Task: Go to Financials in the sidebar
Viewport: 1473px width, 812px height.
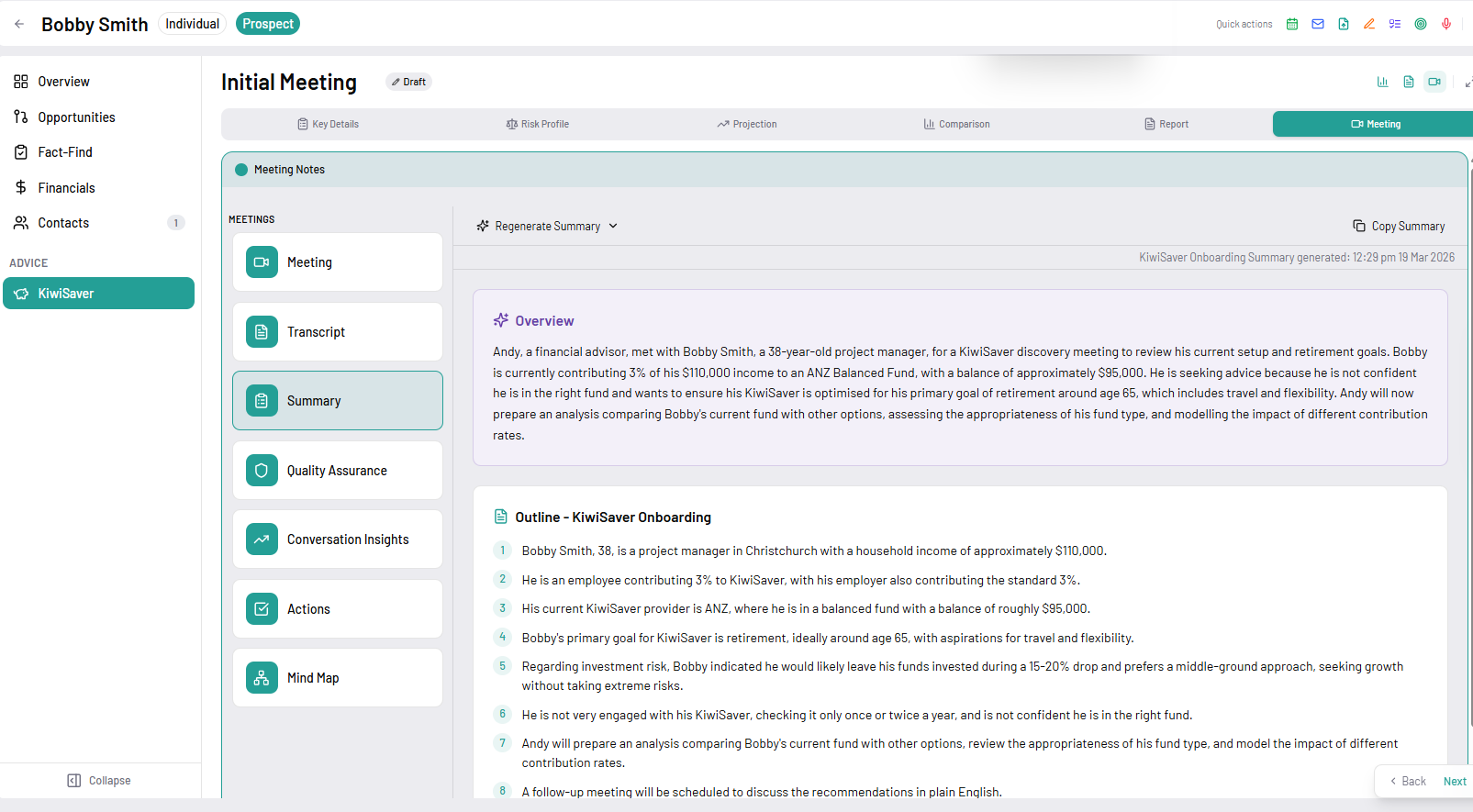Action: coord(66,188)
